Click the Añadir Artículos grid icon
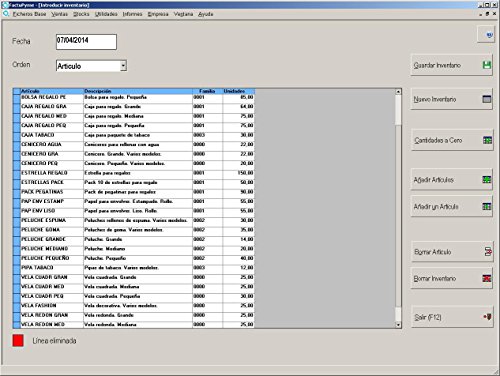Viewport: 500px width, 376px height. pos(487,180)
